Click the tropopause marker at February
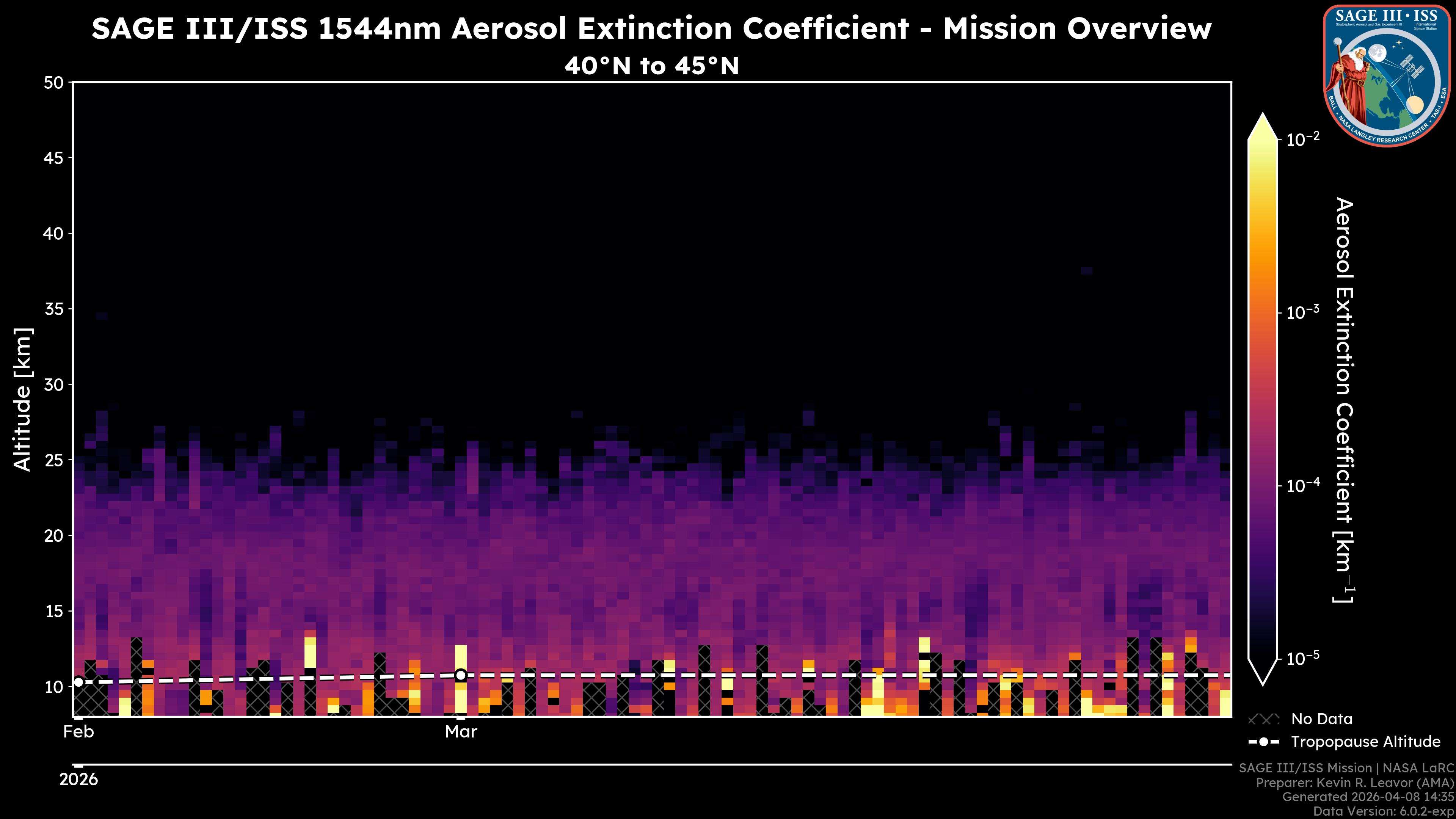 [x=78, y=682]
